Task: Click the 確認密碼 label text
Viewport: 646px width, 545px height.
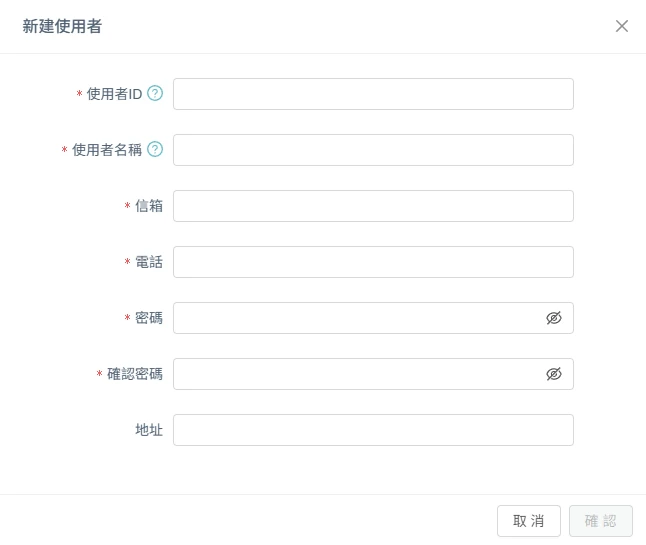Action: (135, 374)
